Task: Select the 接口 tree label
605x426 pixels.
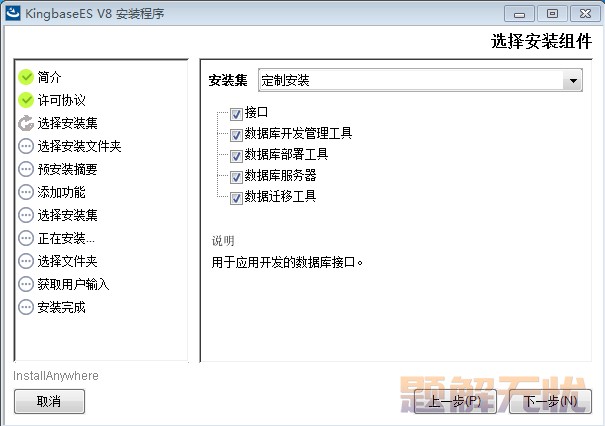Action: point(256,112)
